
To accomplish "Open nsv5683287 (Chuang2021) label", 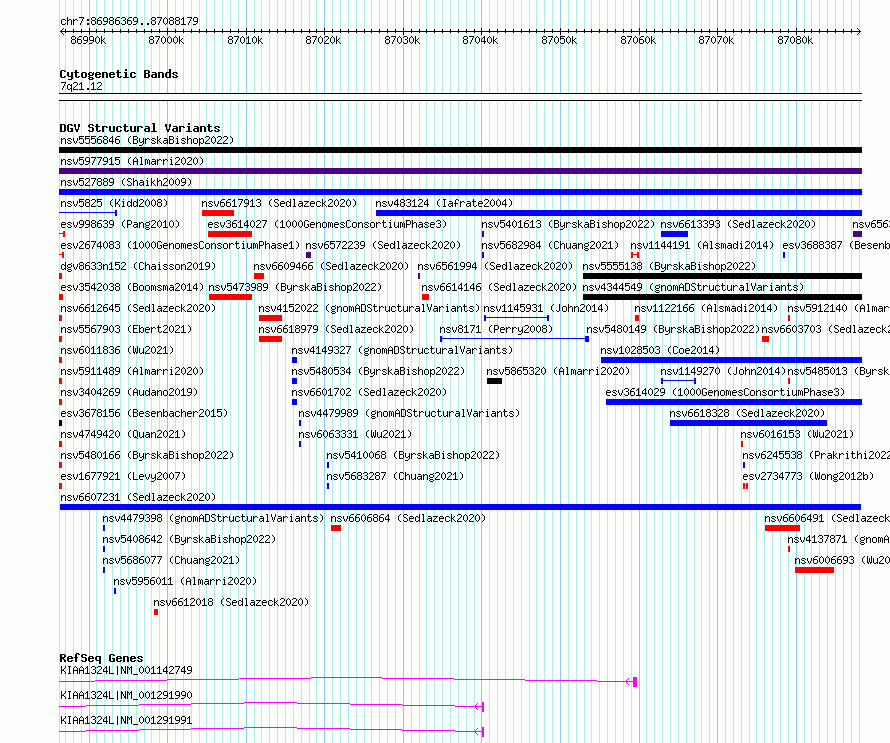I will tap(395, 476).
